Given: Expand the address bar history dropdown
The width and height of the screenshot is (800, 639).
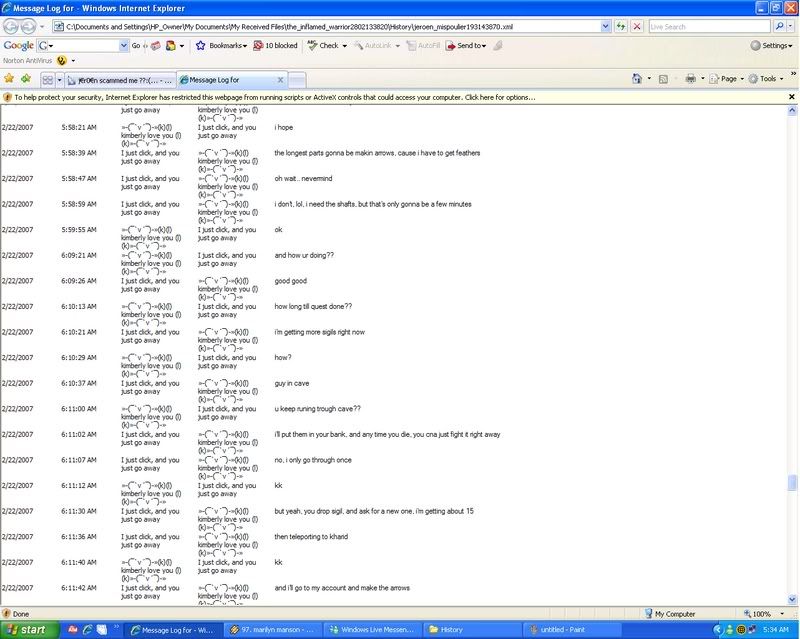Looking at the screenshot, I should (x=605, y=27).
